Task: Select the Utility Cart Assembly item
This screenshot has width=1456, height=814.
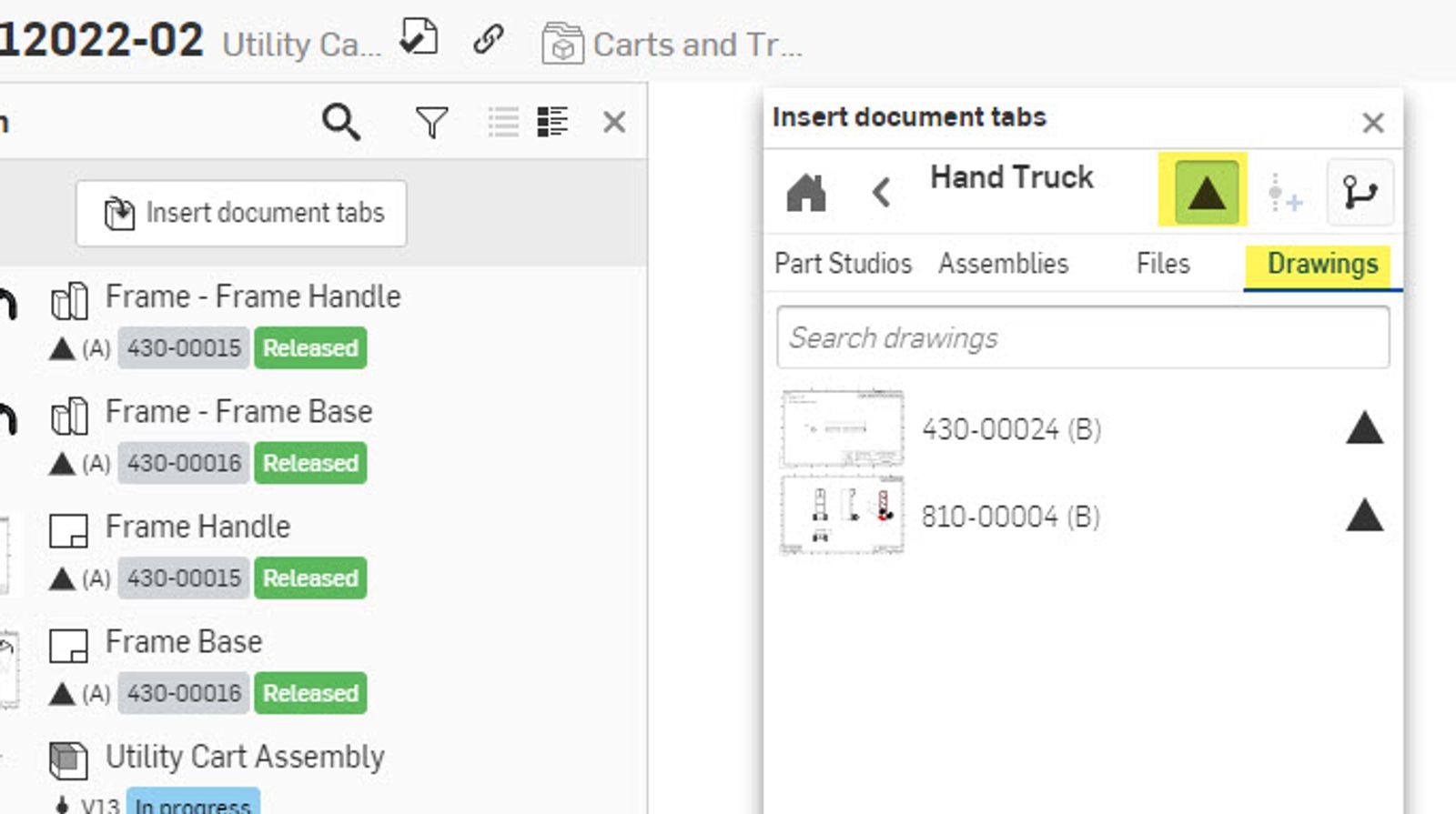Action: point(245,757)
